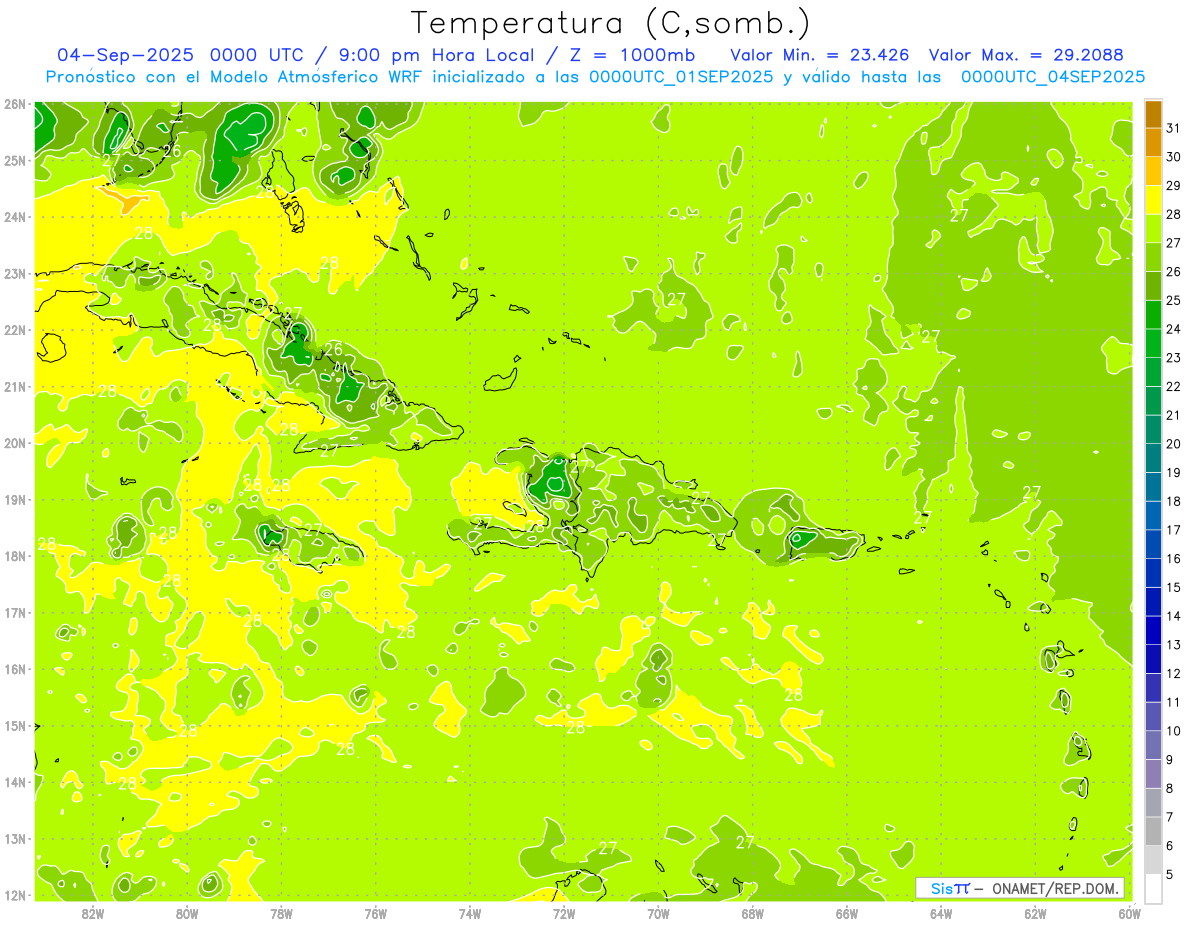Click the "31" label on the color bar

point(1173,128)
